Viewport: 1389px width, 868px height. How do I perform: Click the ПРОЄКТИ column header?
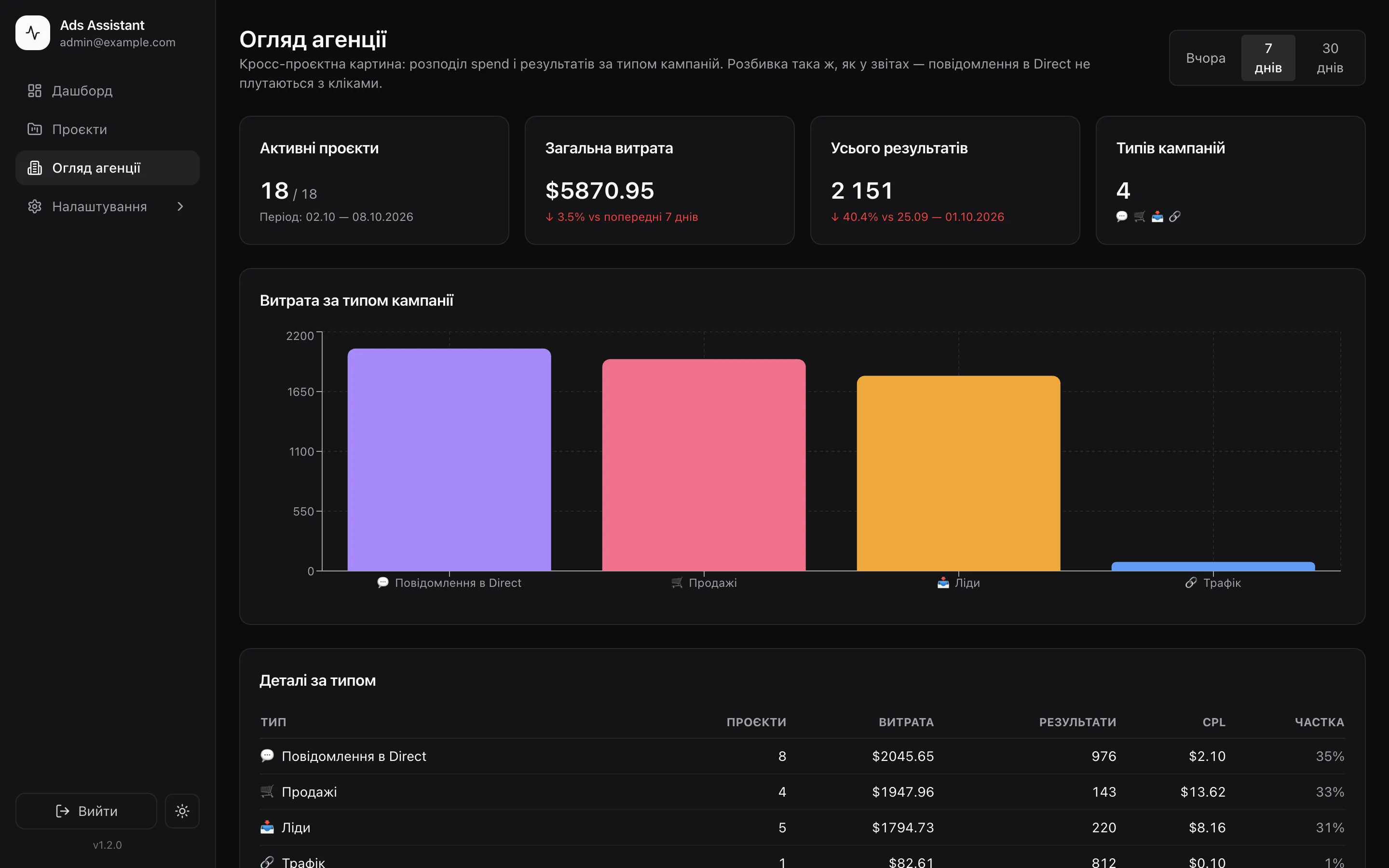click(x=756, y=722)
